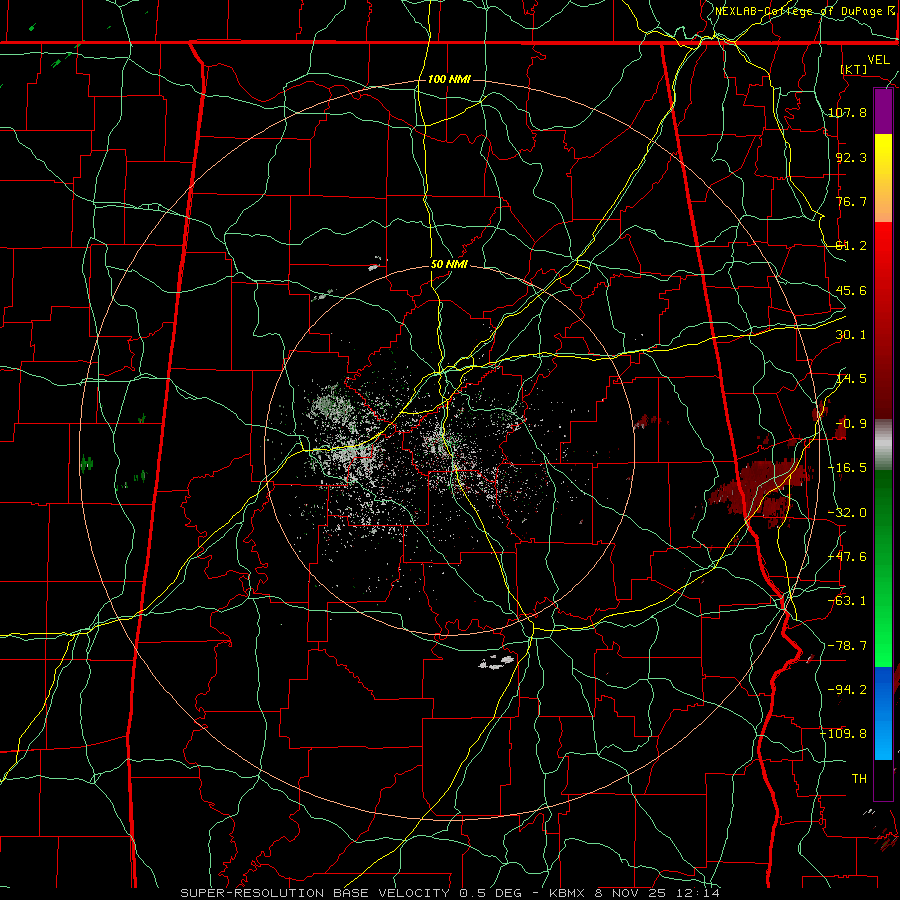This screenshot has width=900, height=900.
Task: Click the -47.6 scale value
Action: coord(848,557)
